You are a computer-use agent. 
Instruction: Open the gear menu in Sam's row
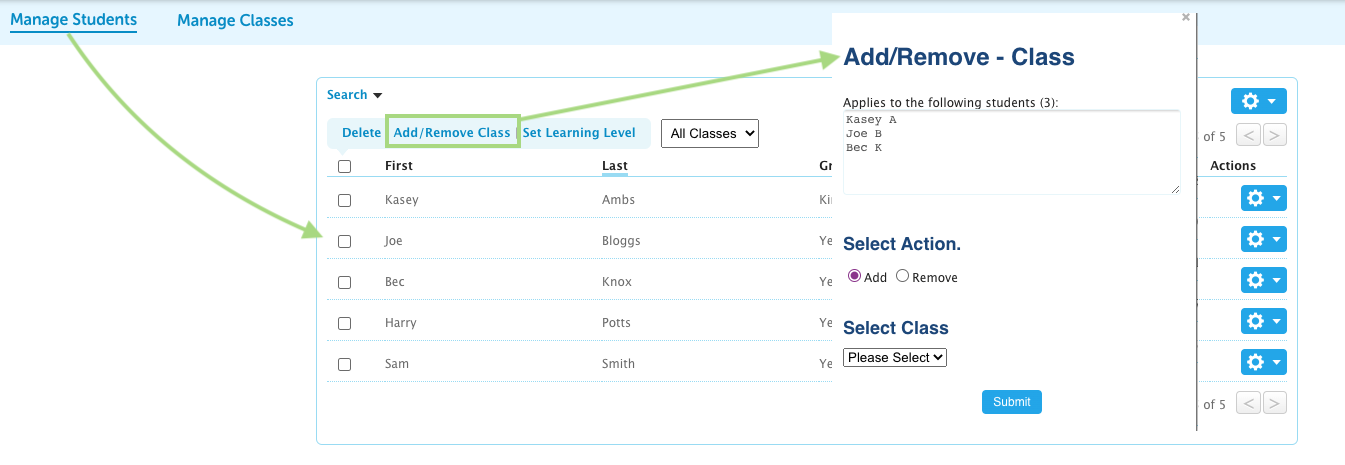pos(1263,362)
